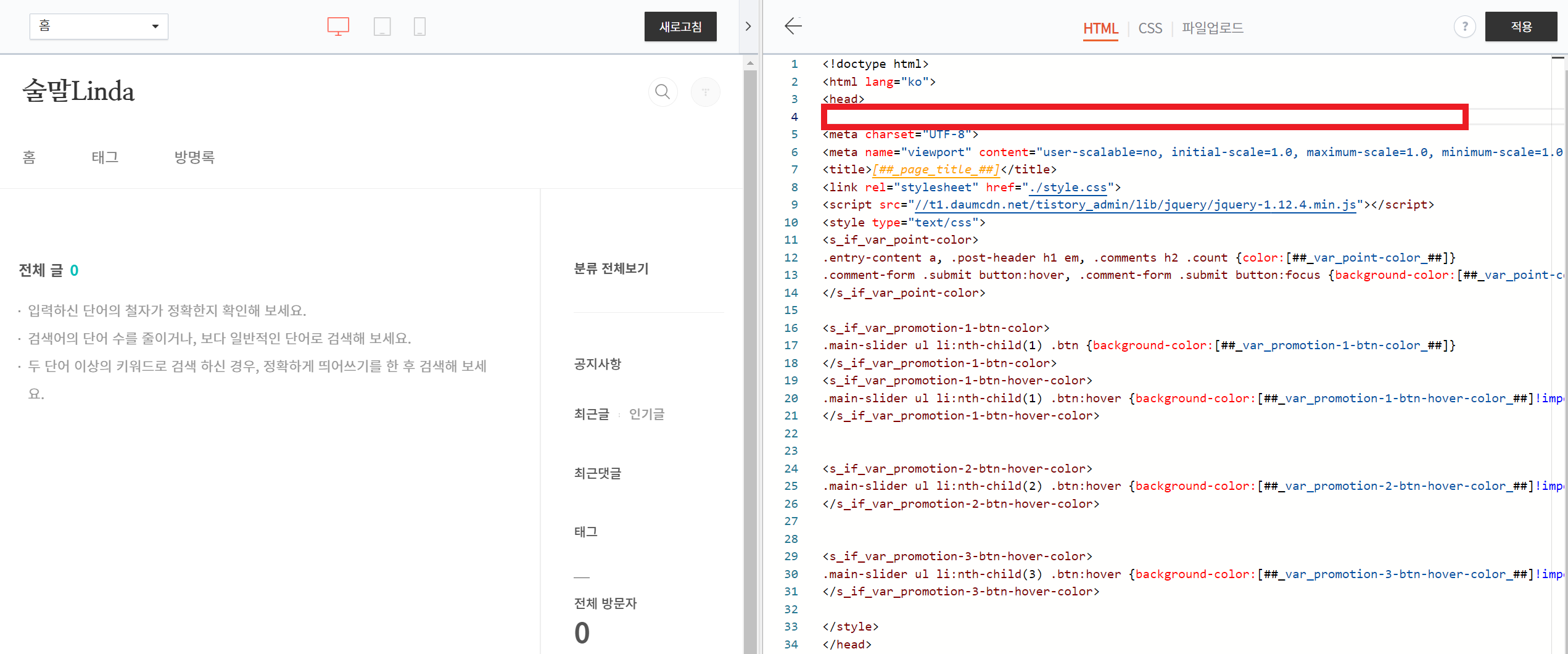Viewport: 1568px width, 654px height.
Task: Open the help question mark icon
Action: point(1464,27)
